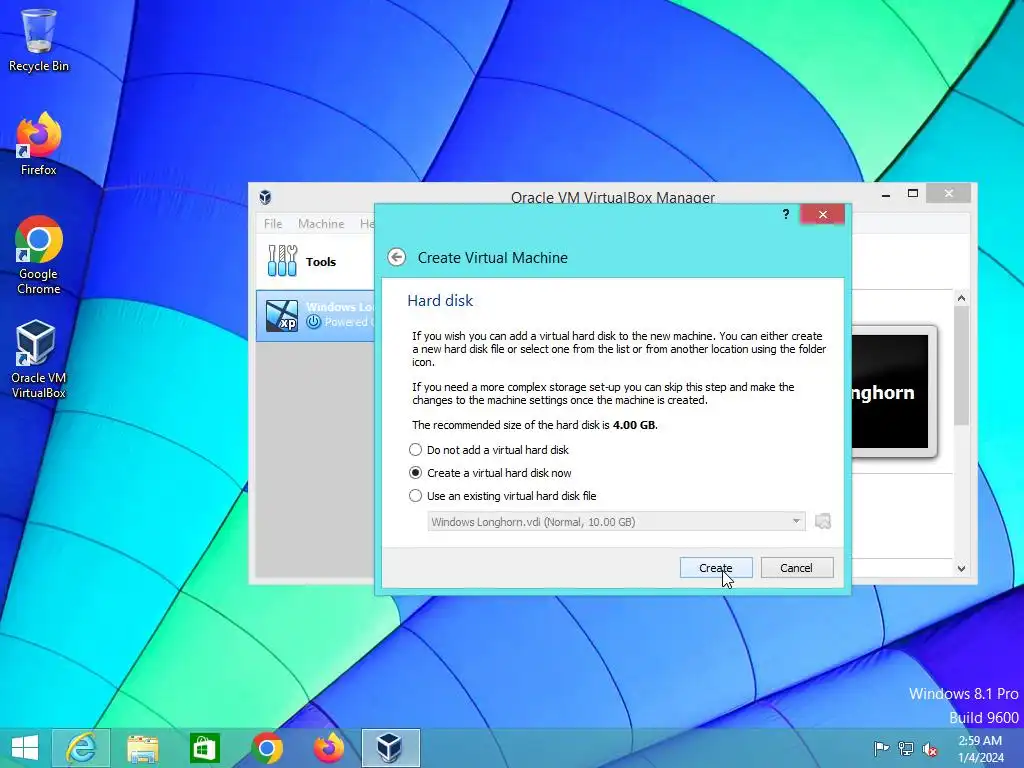Open the Windows Longhorn.vdi disk dropdown
The height and width of the screenshot is (768, 1024).
tap(616, 521)
